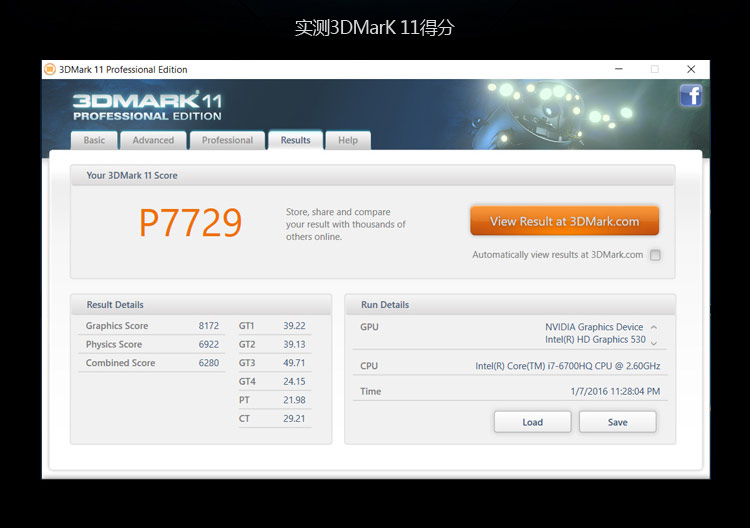Click the time value 1/7/2016 11:28:04 PM

click(615, 391)
